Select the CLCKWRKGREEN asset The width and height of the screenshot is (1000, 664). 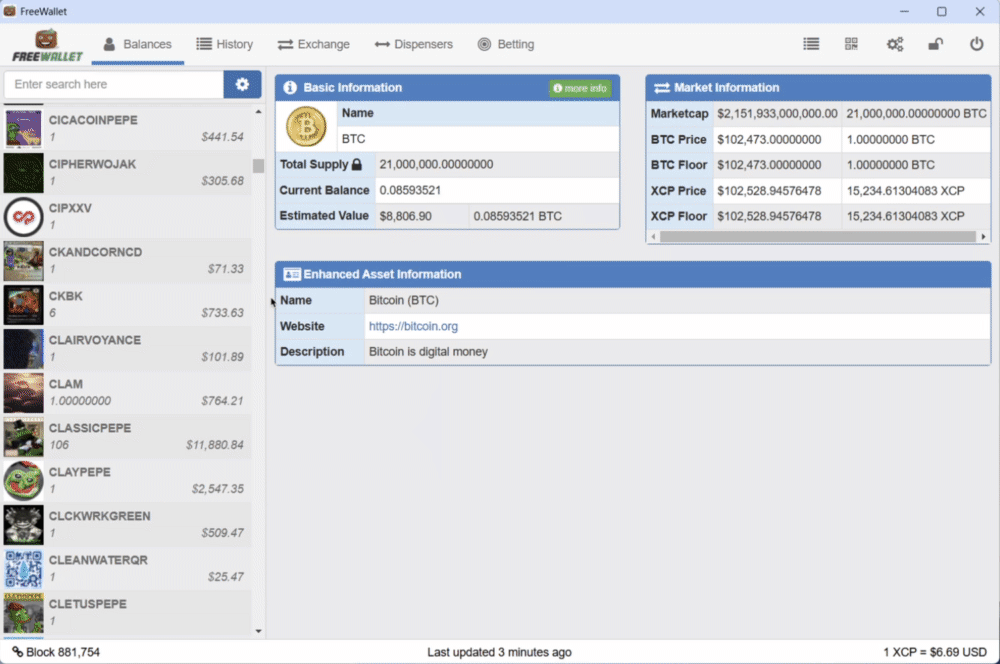[x=127, y=524]
